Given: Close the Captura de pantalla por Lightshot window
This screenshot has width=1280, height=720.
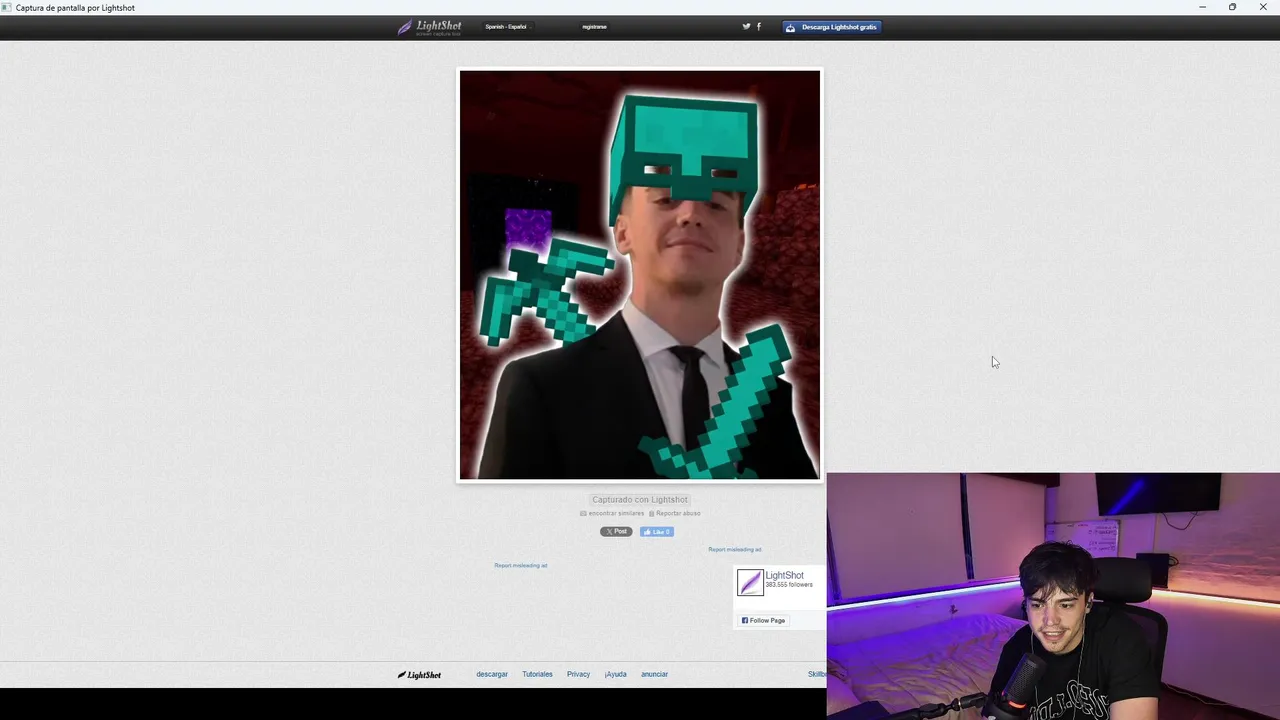Looking at the screenshot, I should tap(1263, 7).
